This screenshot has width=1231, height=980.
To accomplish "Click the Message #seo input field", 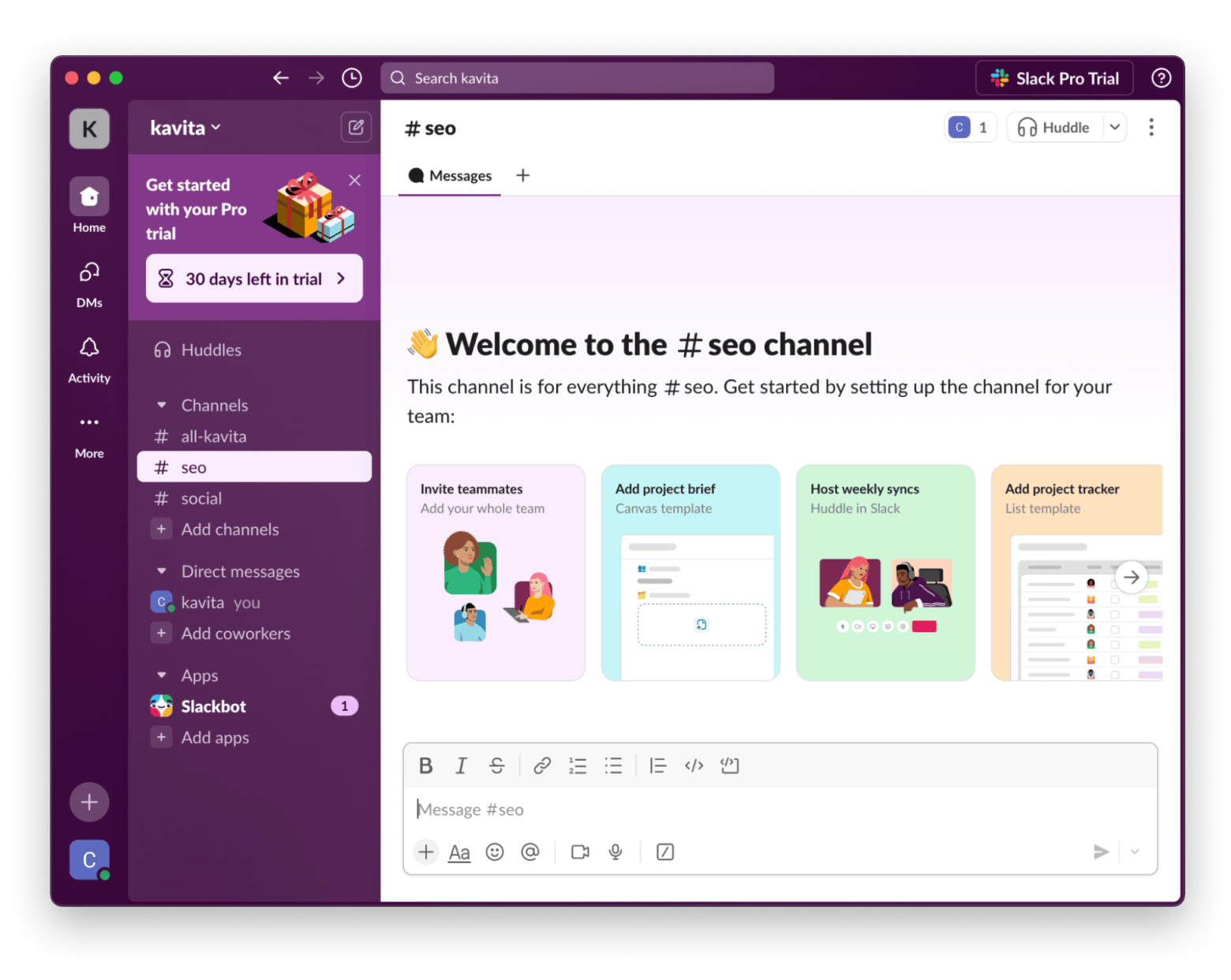I will tap(750, 810).
